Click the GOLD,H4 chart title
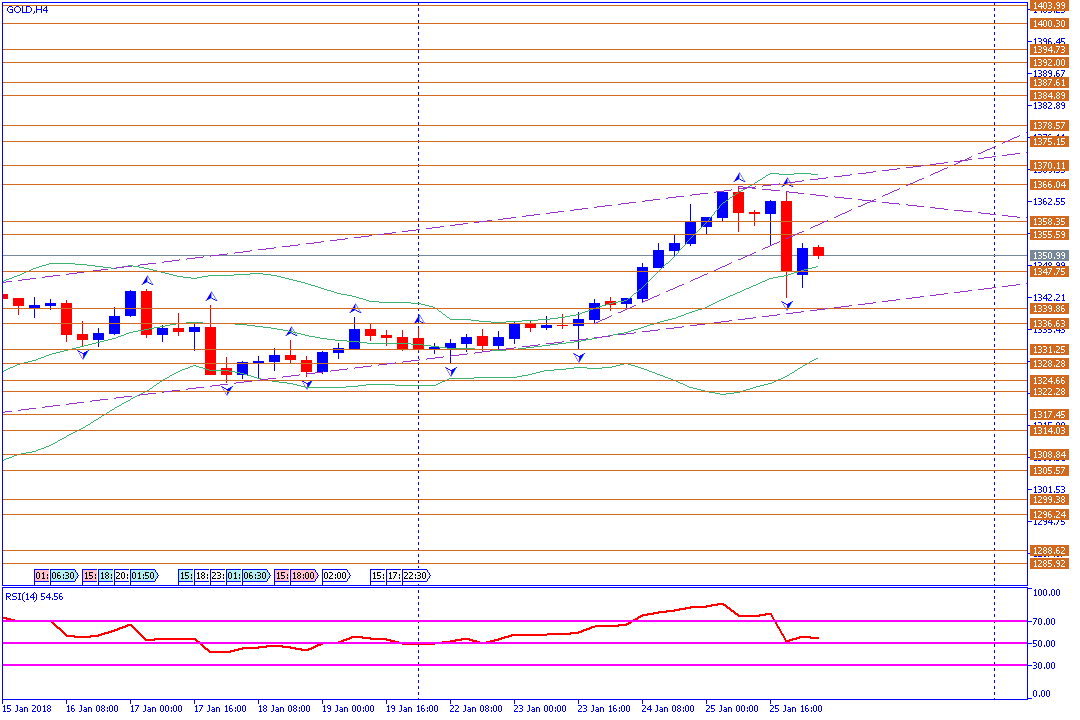The image size is (1080, 720). pyautogui.click(x=27, y=10)
